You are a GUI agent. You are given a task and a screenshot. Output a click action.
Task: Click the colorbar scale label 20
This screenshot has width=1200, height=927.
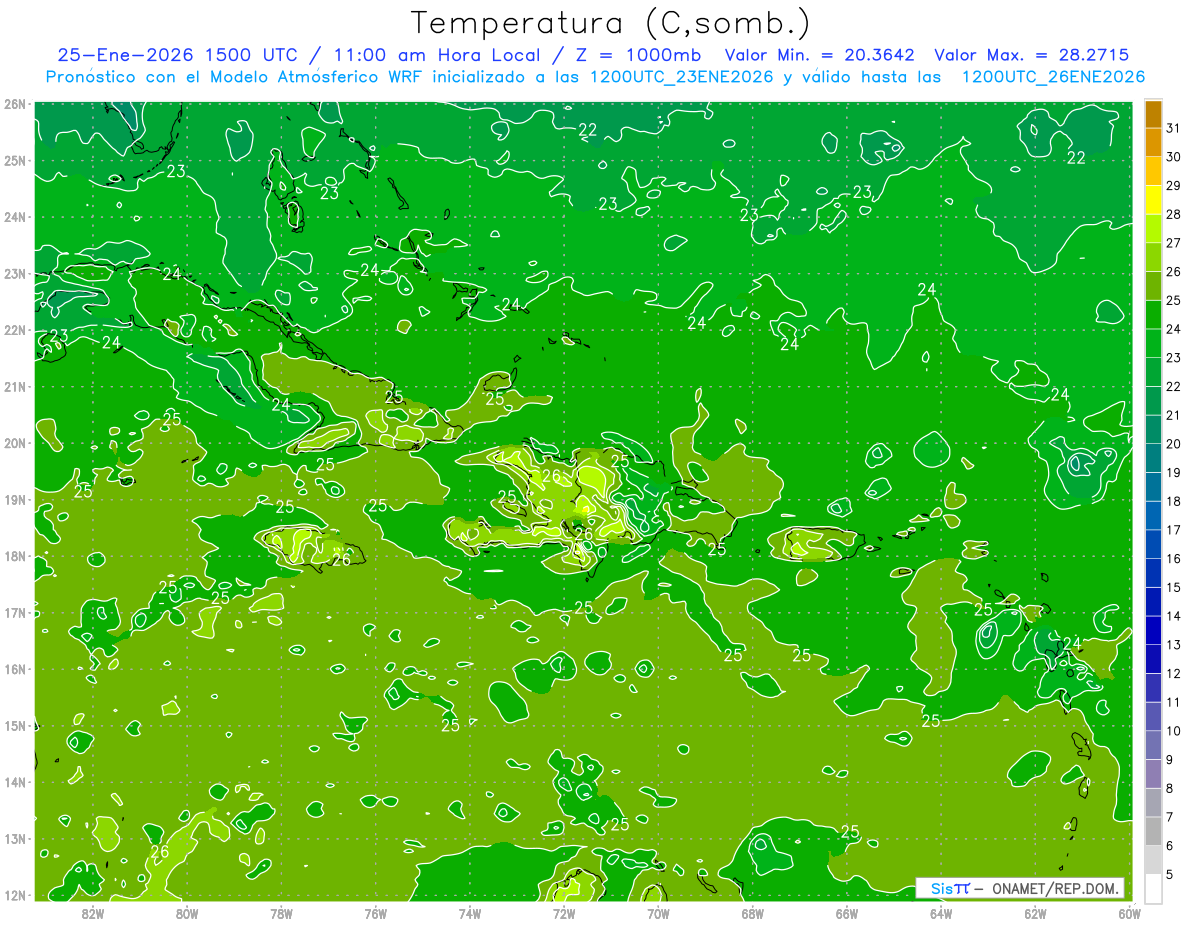pyautogui.click(x=1174, y=444)
